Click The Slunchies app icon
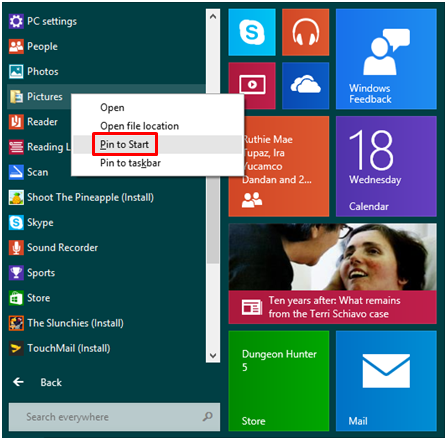 16,323
